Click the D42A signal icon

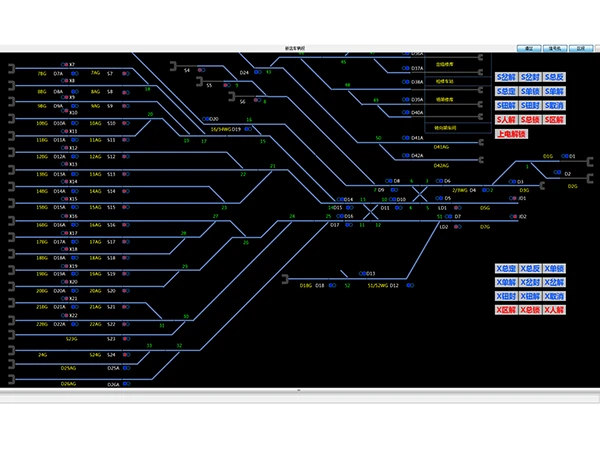(405, 155)
